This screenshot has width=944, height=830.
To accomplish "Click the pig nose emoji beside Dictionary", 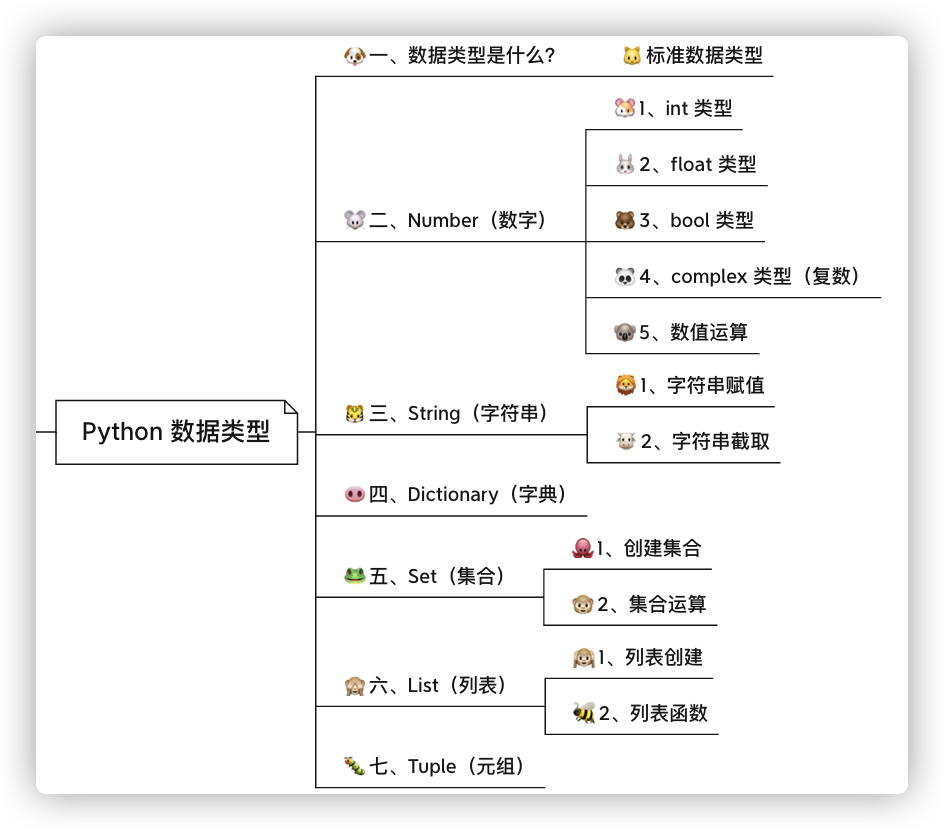I will pyautogui.click(x=355, y=494).
